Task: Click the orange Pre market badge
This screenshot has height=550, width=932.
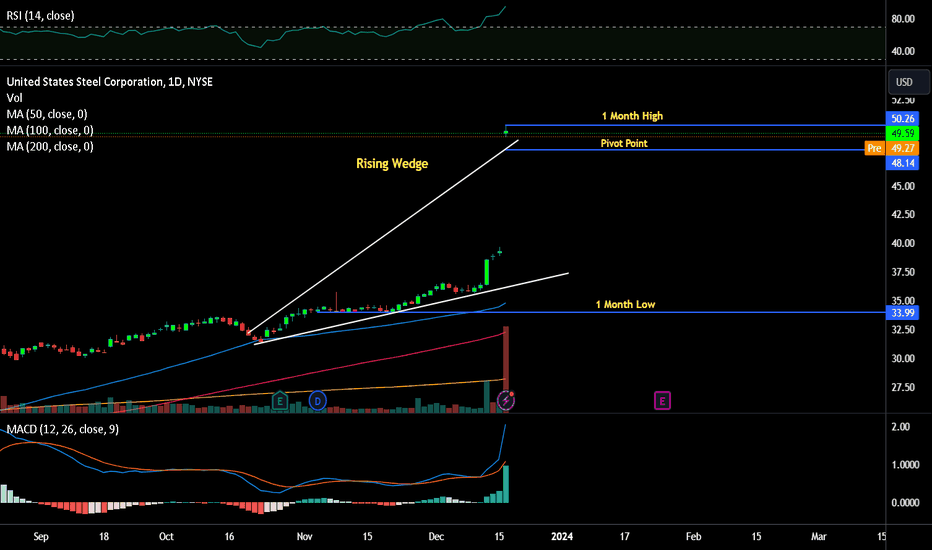Action: click(874, 148)
